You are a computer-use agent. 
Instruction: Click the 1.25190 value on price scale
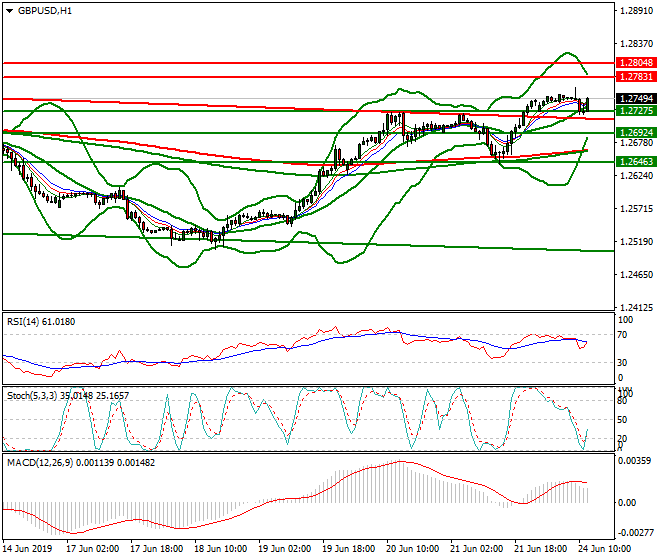(x=635, y=241)
